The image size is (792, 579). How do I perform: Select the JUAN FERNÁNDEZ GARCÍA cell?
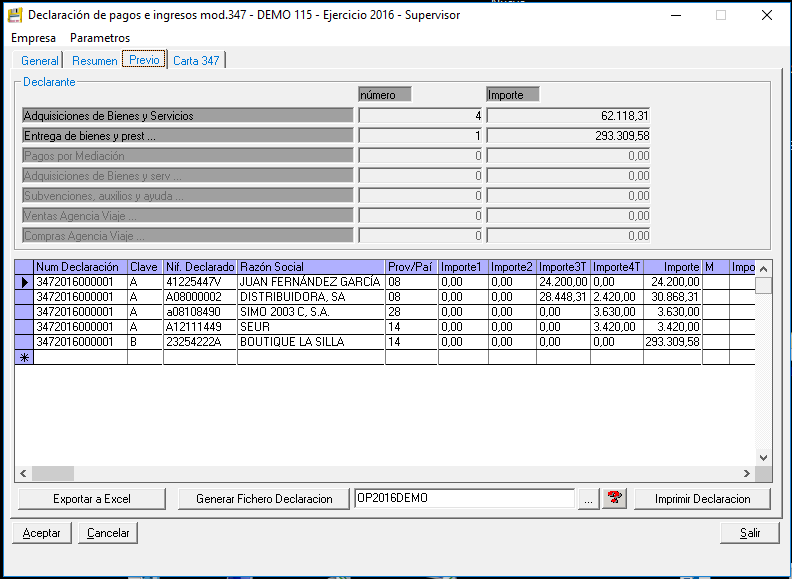tap(311, 281)
